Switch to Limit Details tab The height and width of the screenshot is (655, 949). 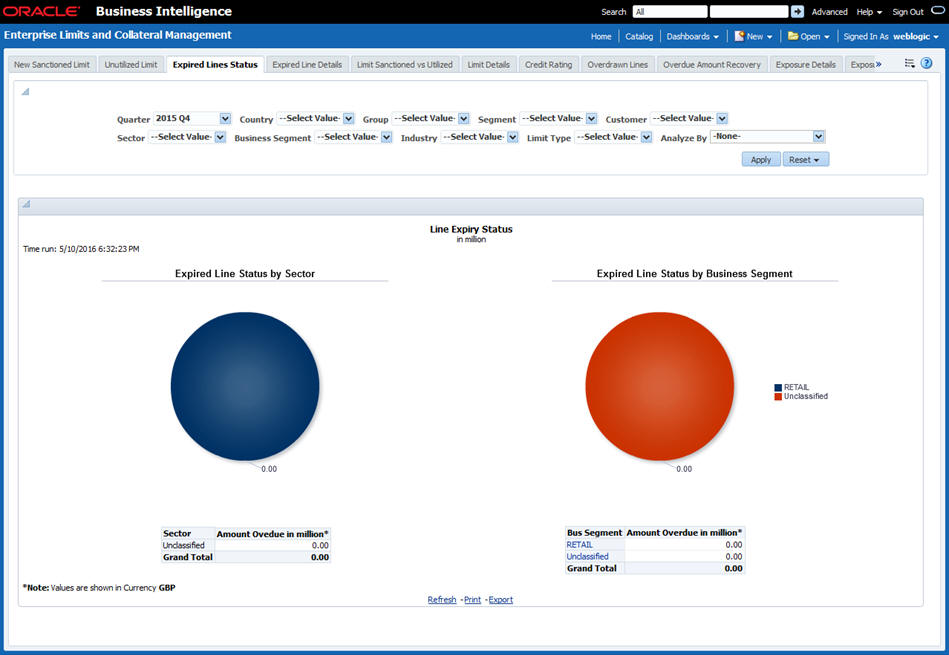click(488, 65)
